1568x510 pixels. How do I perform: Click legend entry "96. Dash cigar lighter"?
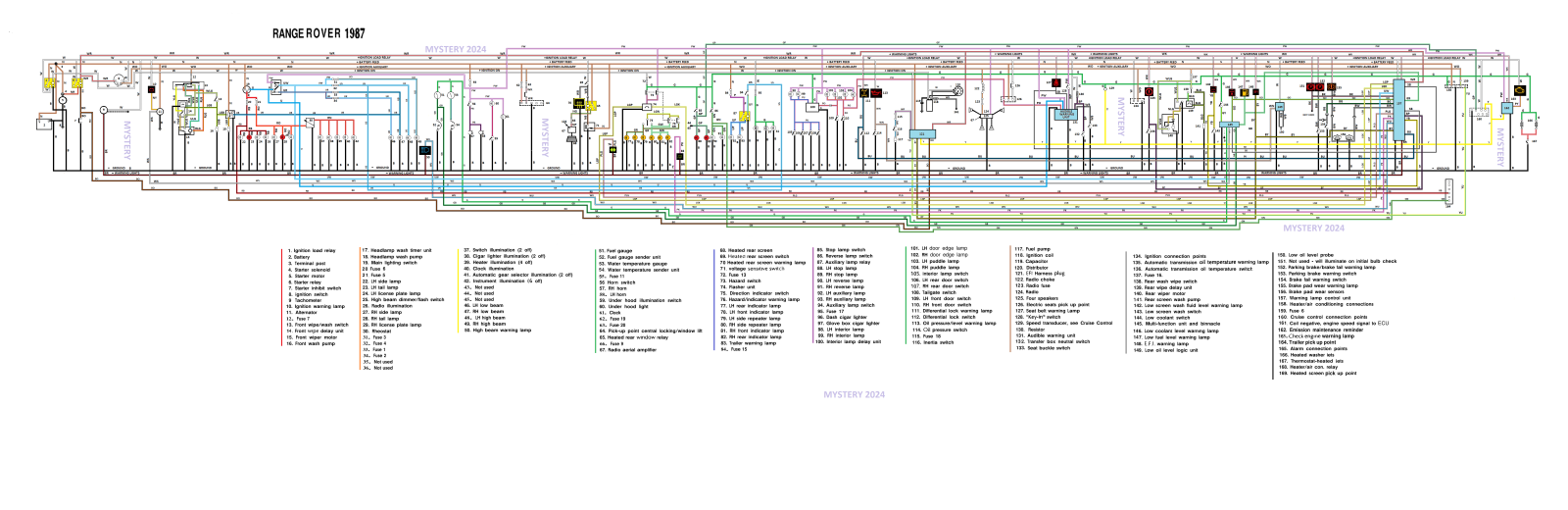842,318
